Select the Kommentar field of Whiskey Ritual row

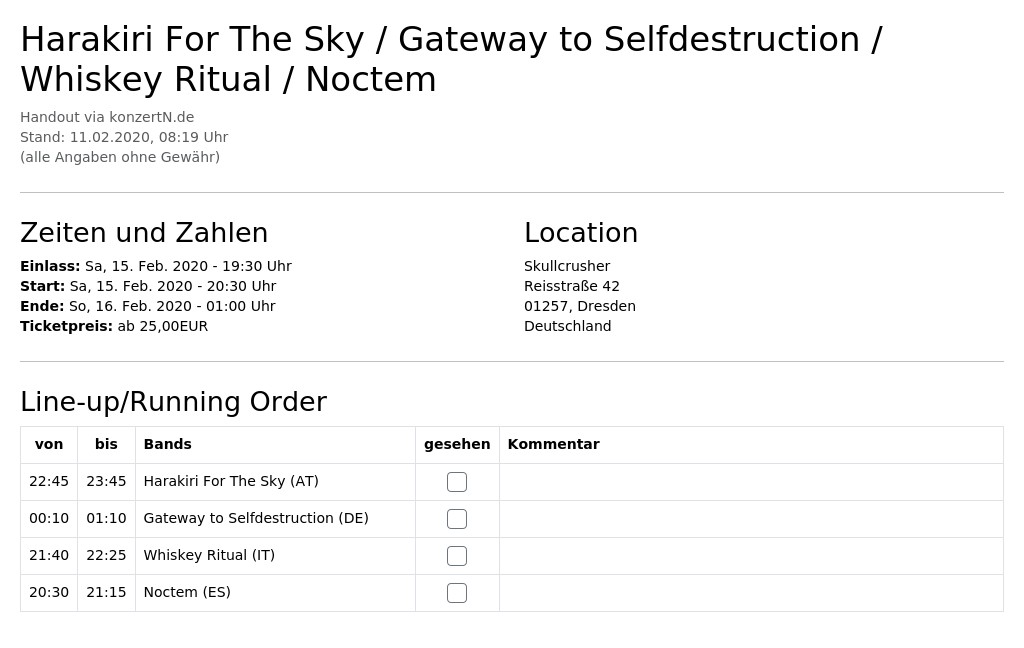point(751,556)
